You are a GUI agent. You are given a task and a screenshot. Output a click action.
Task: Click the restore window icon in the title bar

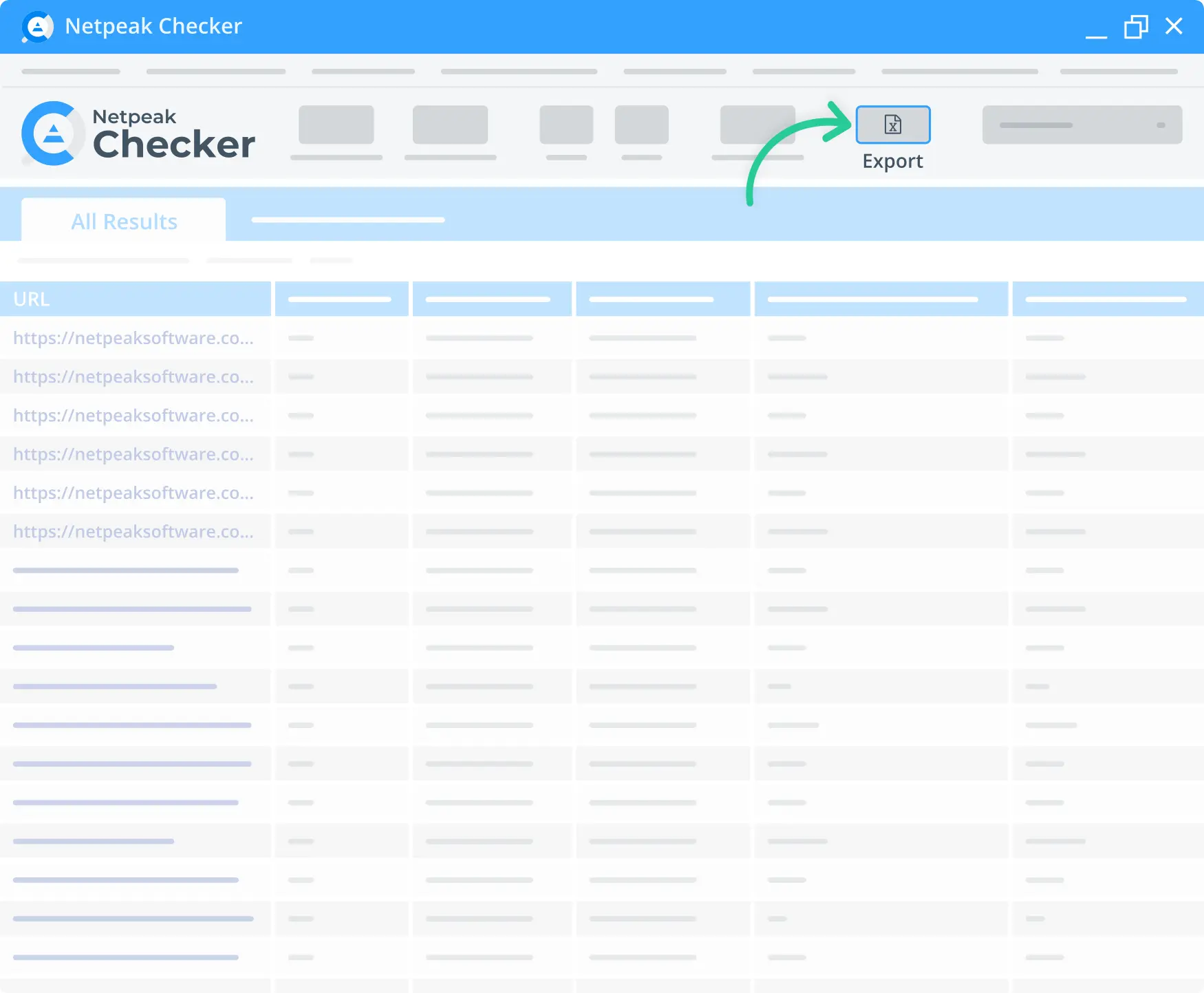tap(1136, 27)
